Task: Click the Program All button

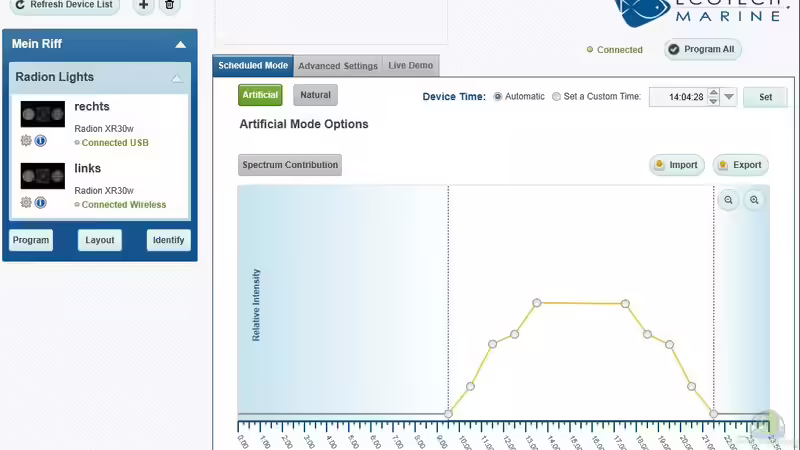Action: pyautogui.click(x=703, y=49)
